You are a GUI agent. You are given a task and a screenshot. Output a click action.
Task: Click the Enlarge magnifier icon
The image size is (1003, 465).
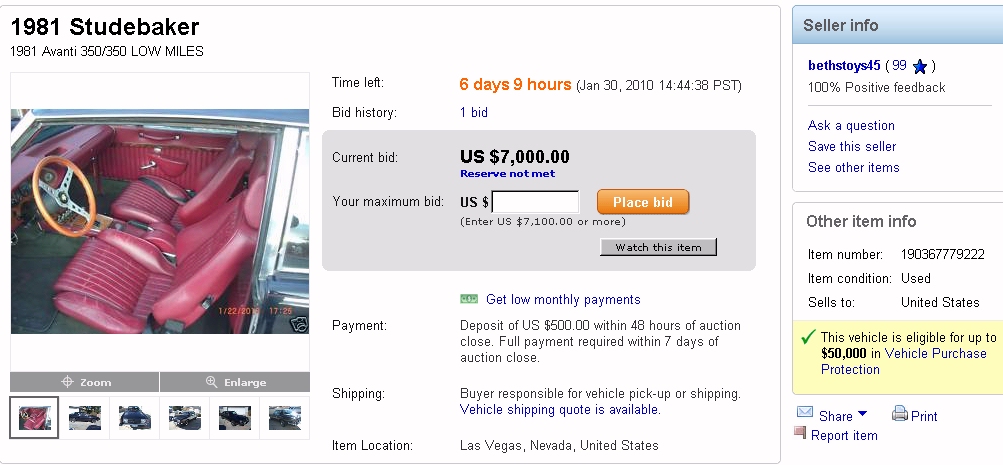[x=211, y=382]
